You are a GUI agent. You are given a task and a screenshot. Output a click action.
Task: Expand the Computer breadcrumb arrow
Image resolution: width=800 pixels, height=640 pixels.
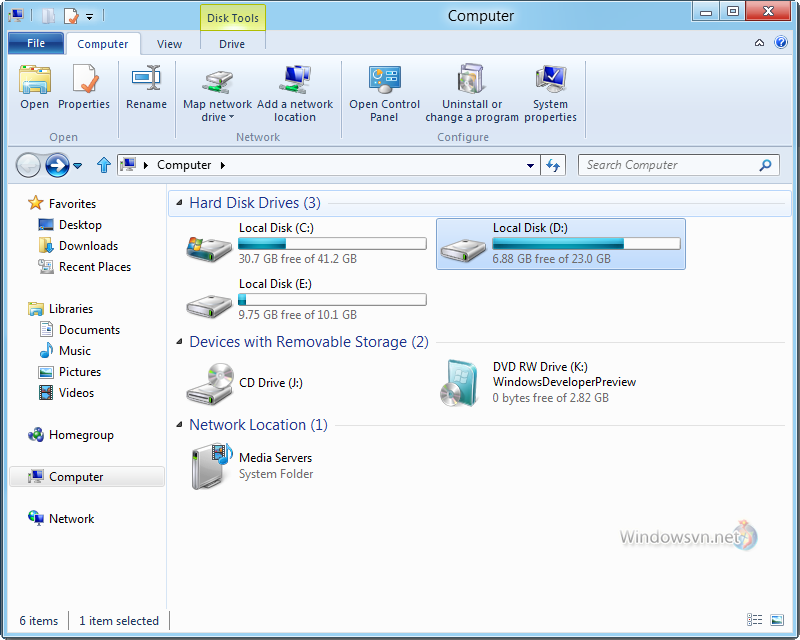222,165
